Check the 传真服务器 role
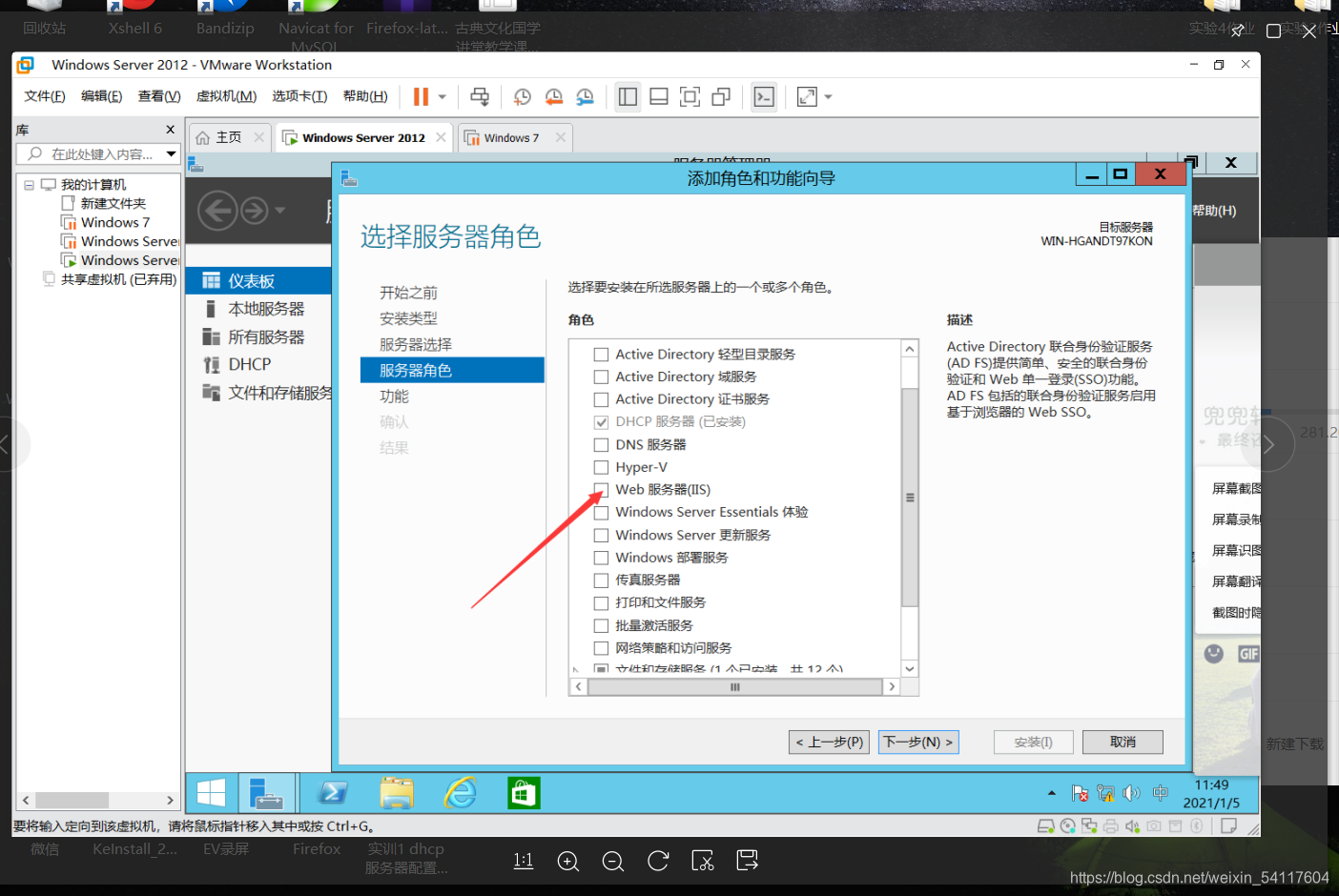1339x896 pixels. pyautogui.click(x=601, y=580)
